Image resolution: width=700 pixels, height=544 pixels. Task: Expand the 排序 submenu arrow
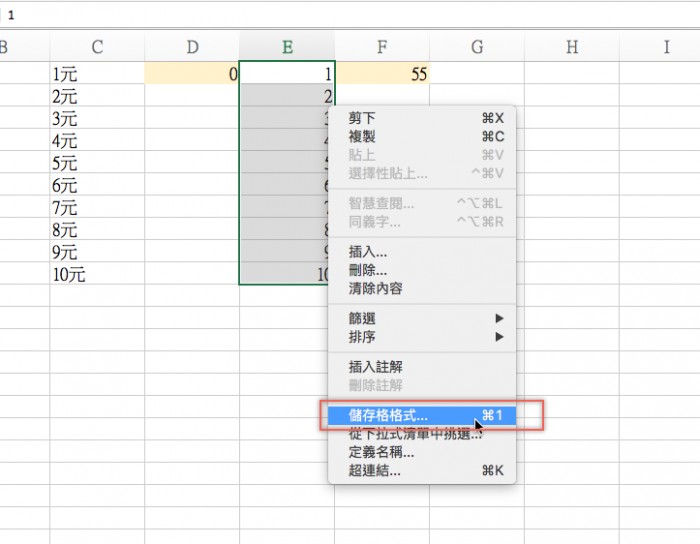(499, 336)
